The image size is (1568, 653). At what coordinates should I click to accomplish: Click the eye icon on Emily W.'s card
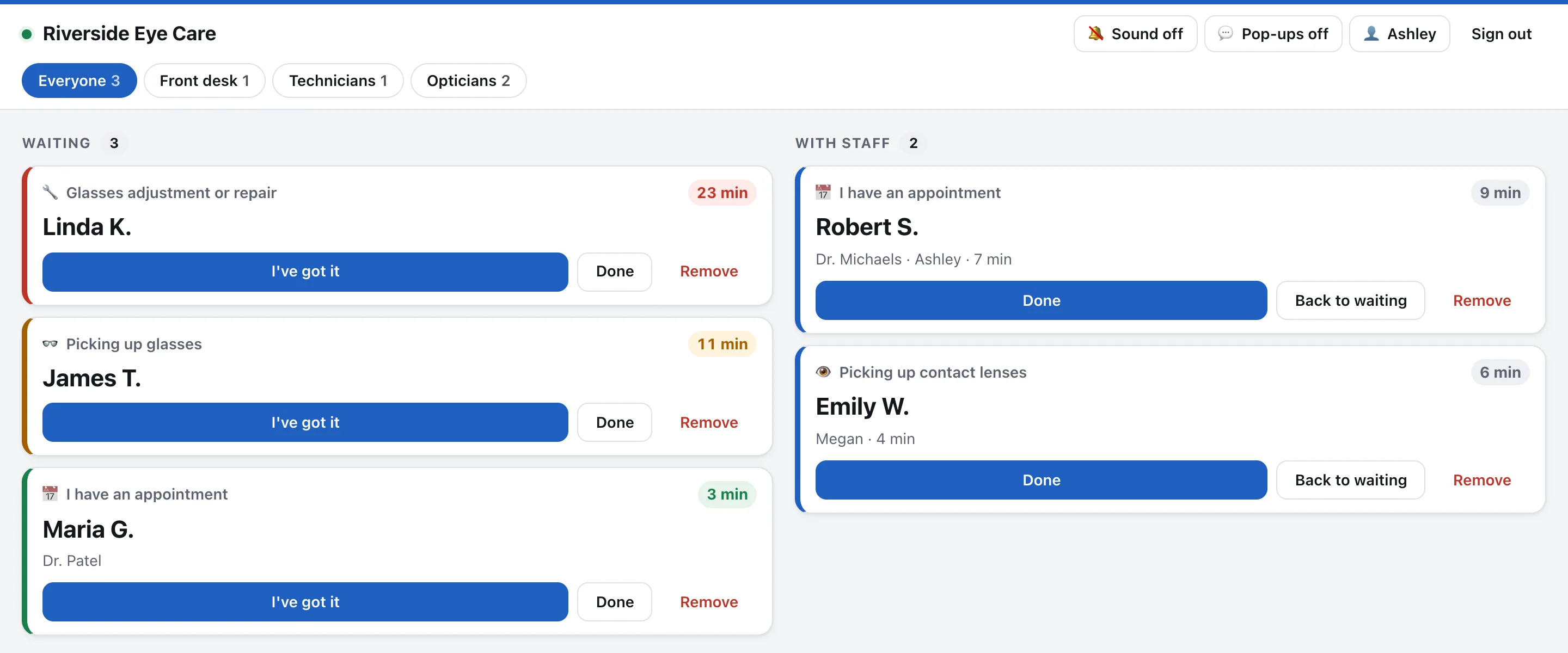click(x=823, y=372)
